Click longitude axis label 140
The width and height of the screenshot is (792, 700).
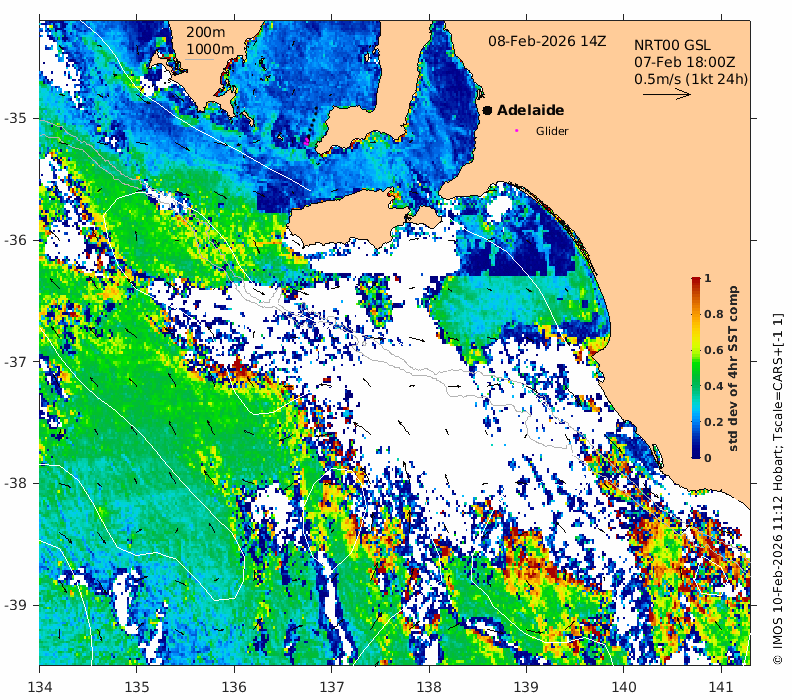[x=624, y=687]
